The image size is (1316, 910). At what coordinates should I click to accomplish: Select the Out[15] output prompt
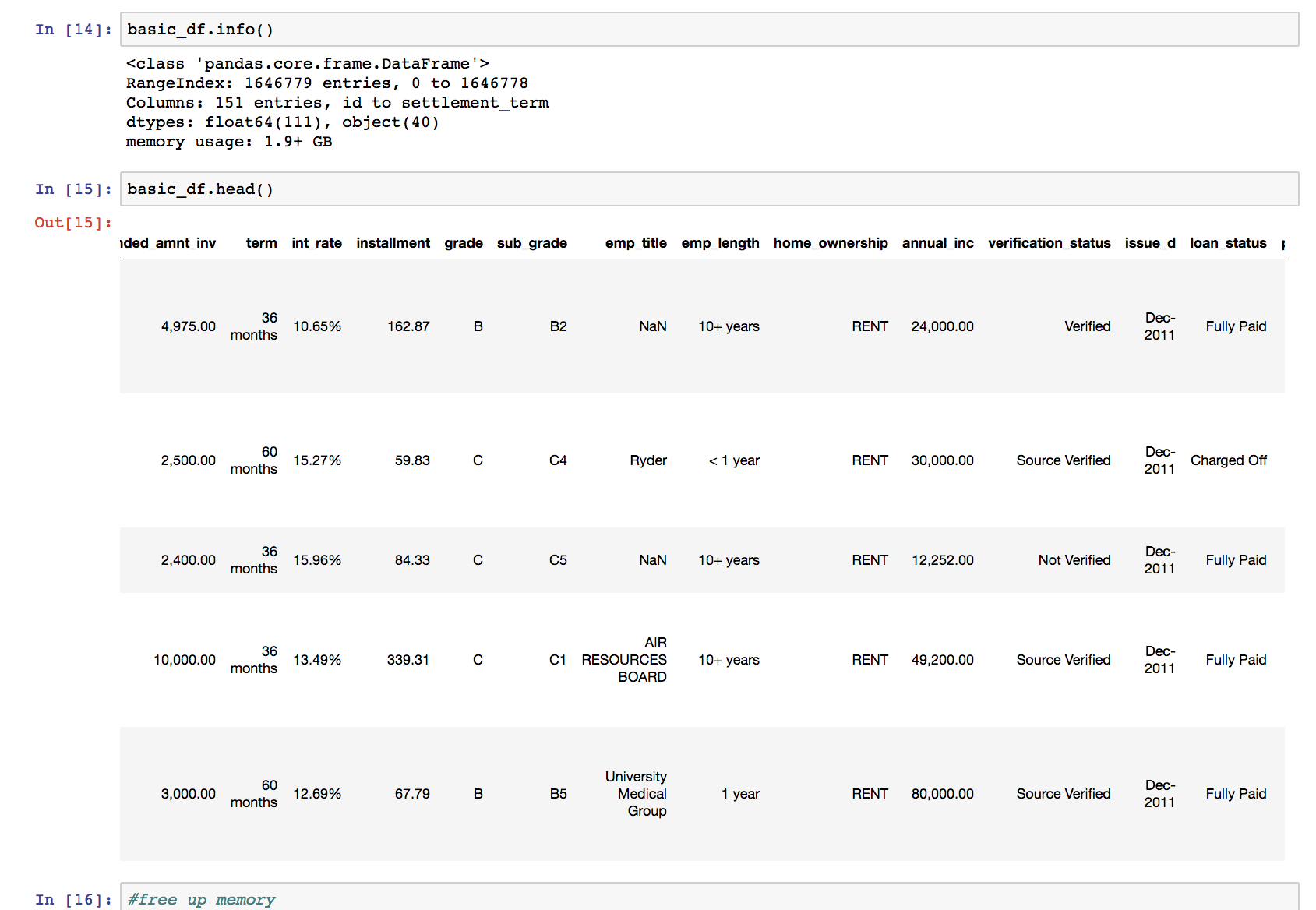(73, 223)
